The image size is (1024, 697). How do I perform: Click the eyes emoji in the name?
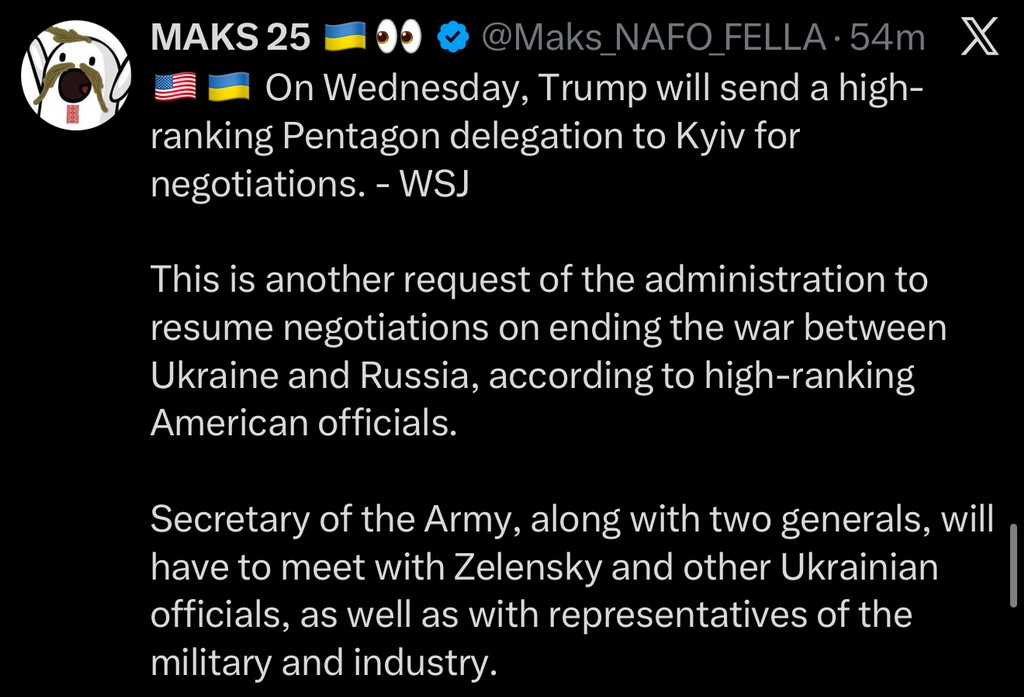click(398, 38)
